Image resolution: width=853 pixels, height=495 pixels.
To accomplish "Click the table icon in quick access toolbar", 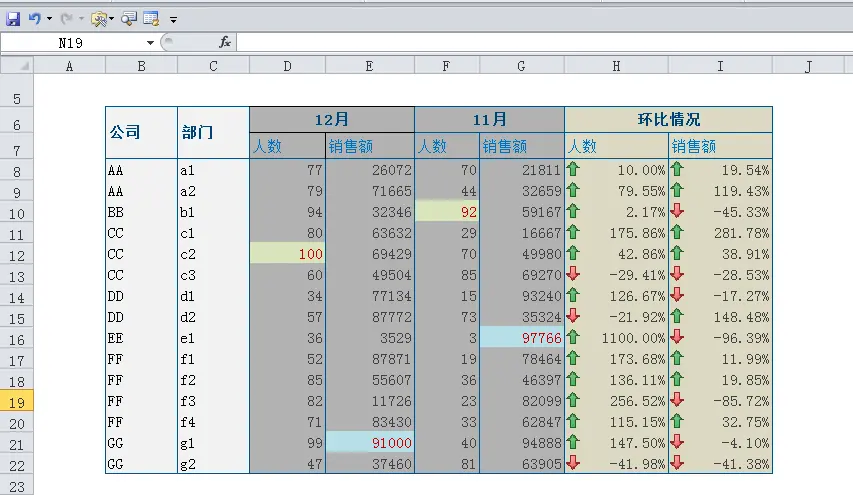I will [x=151, y=18].
